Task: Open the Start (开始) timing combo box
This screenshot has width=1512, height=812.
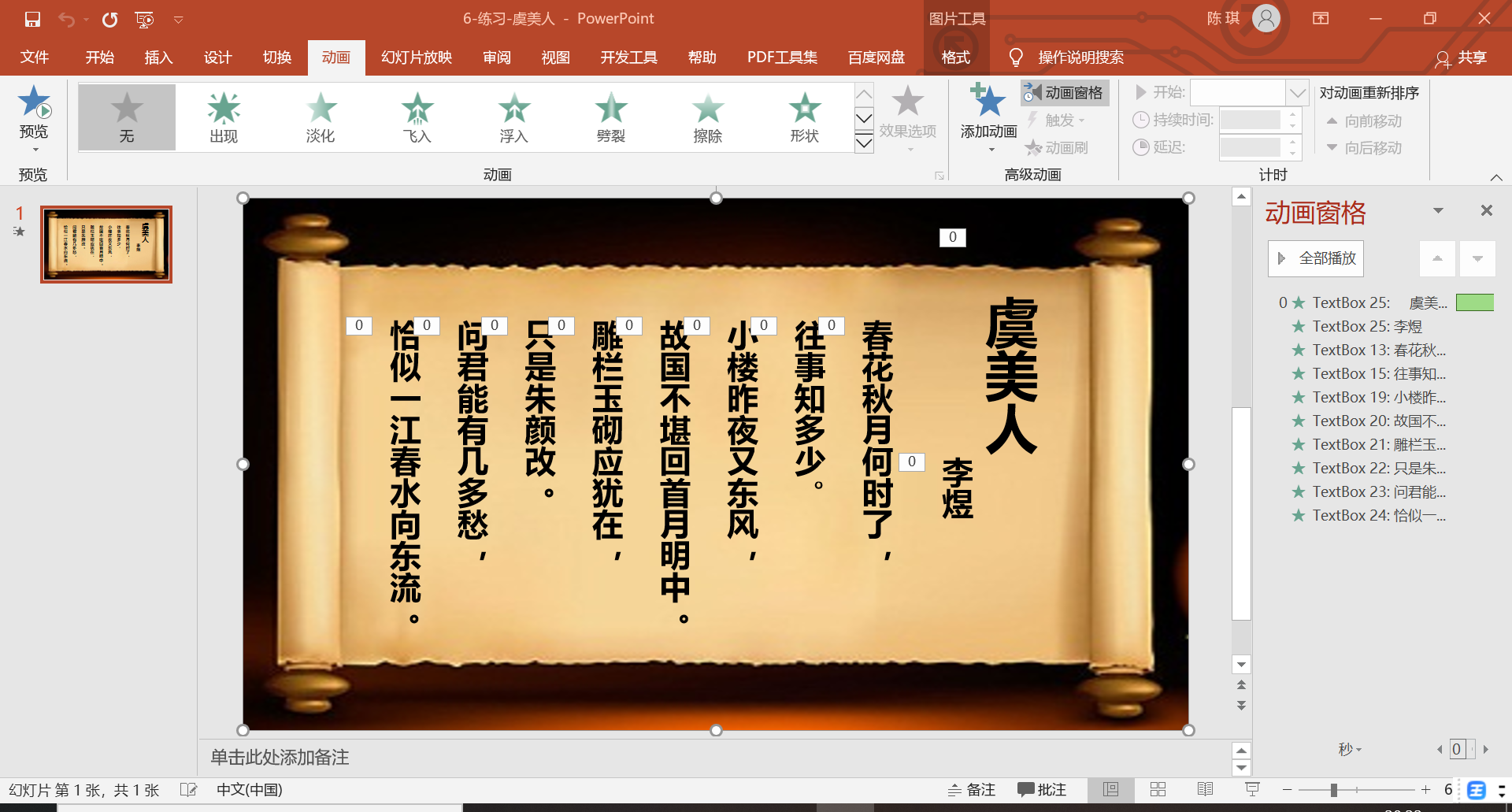Action: click(1249, 93)
